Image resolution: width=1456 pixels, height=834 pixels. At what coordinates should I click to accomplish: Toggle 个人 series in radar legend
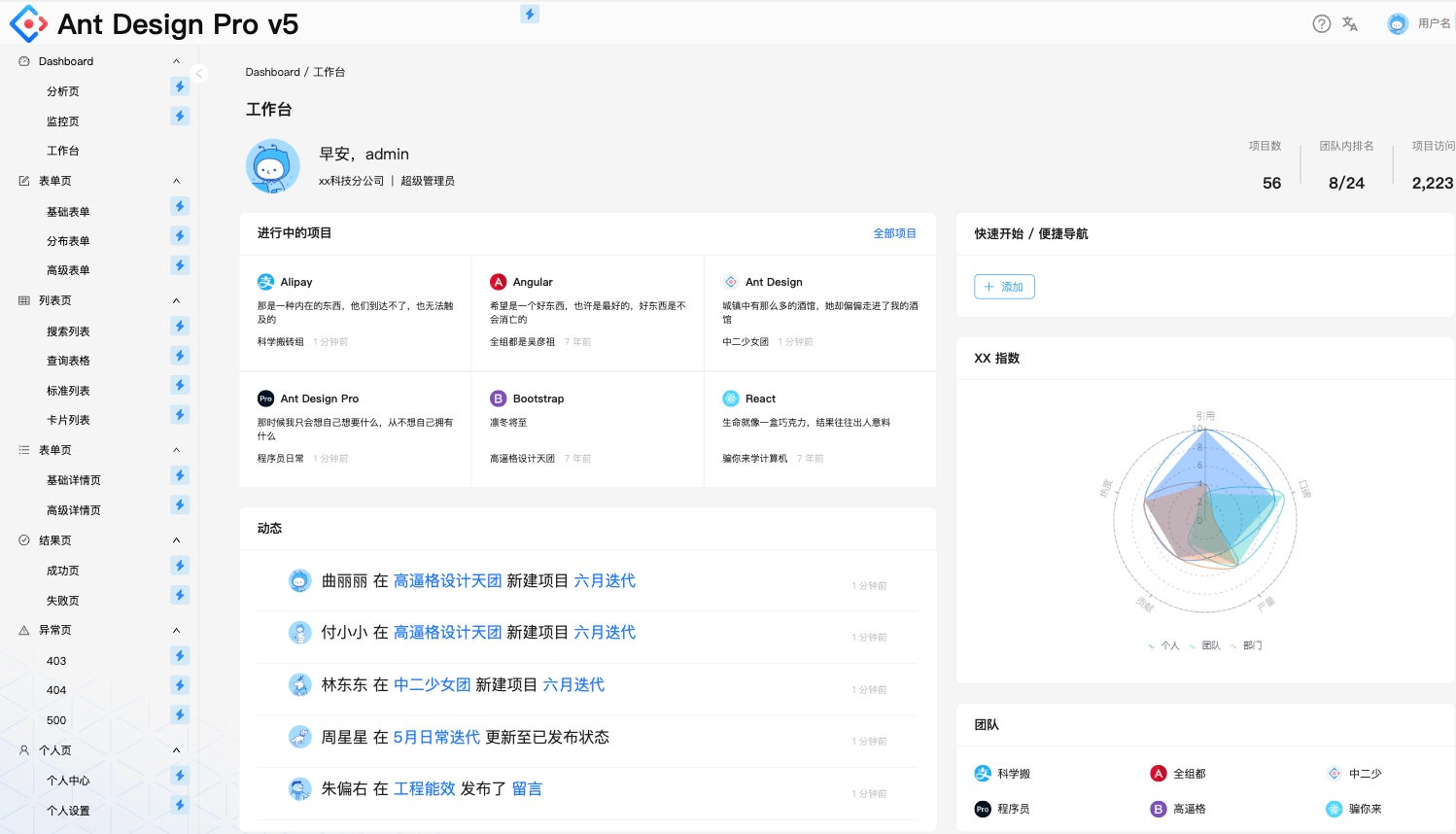[1163, 645]
